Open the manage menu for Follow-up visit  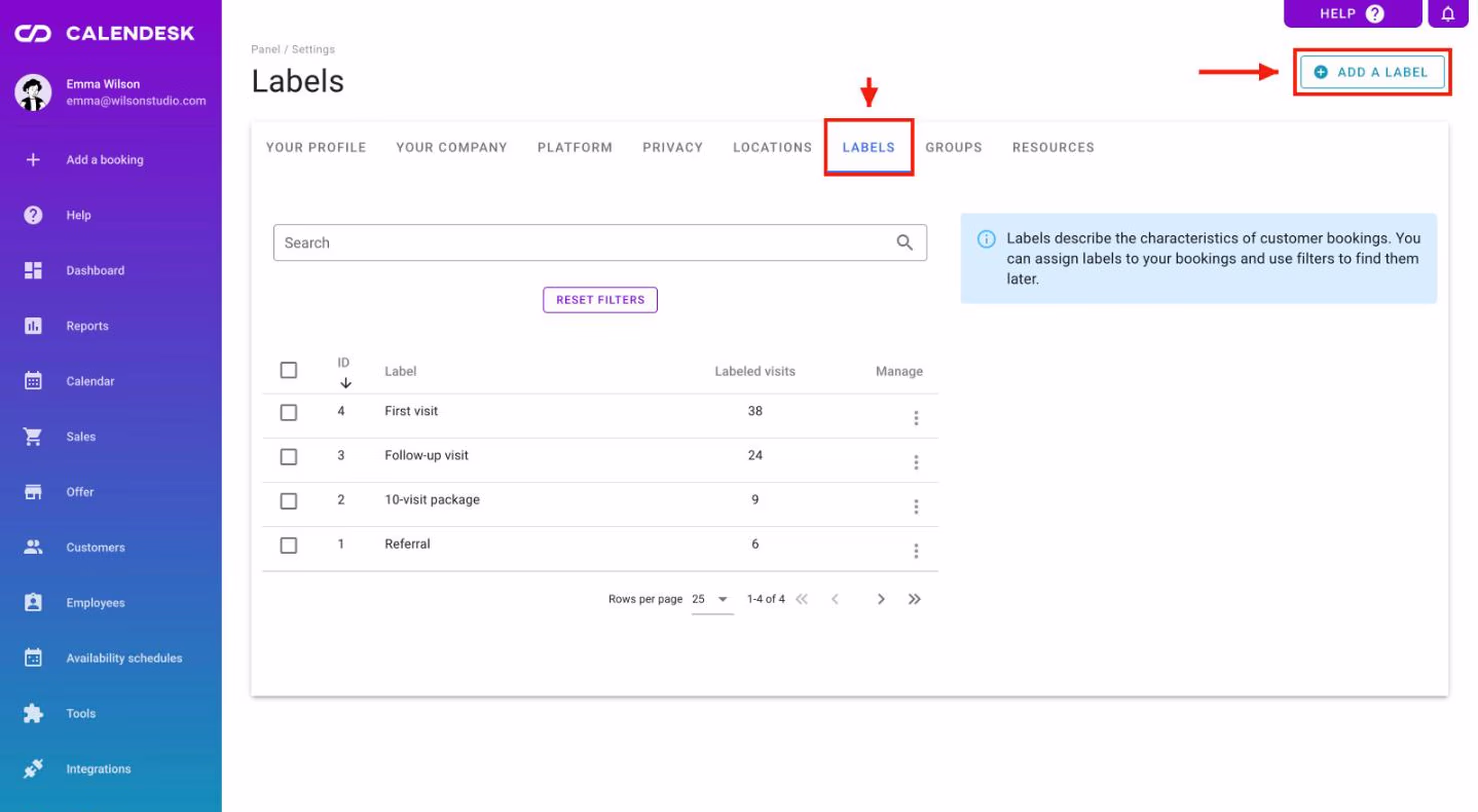click(916, 462)
